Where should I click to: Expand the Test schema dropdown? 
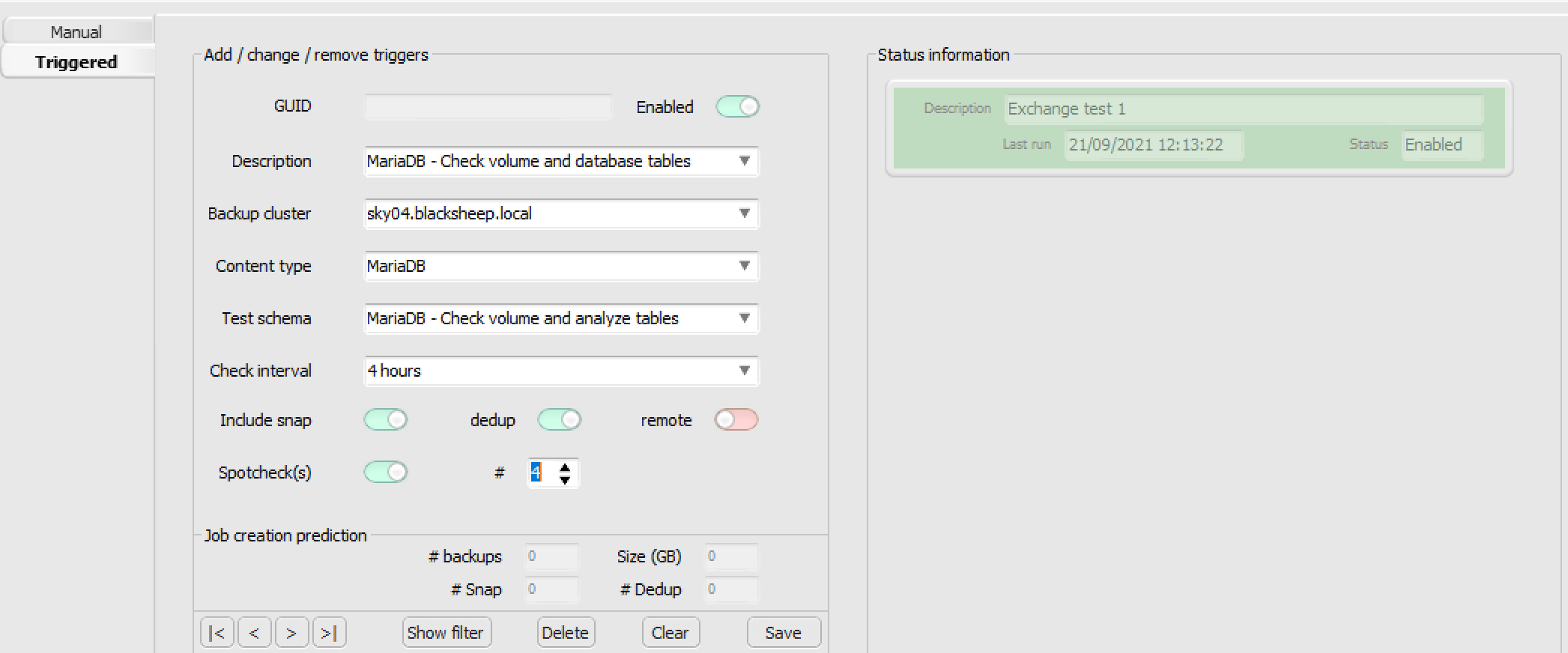click(x=744, y=318)
